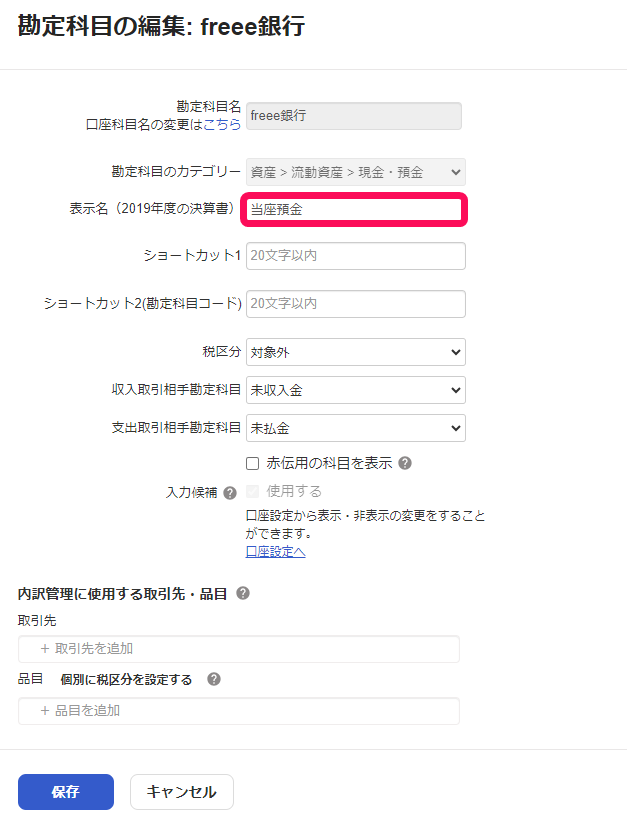Click the 保存 button
The image size is (627, 821).
coord(66,792)
